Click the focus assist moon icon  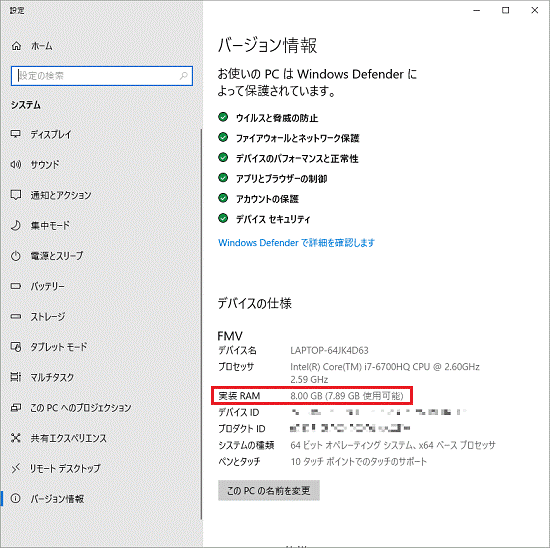pyautogui.click(x=16, y=225)
